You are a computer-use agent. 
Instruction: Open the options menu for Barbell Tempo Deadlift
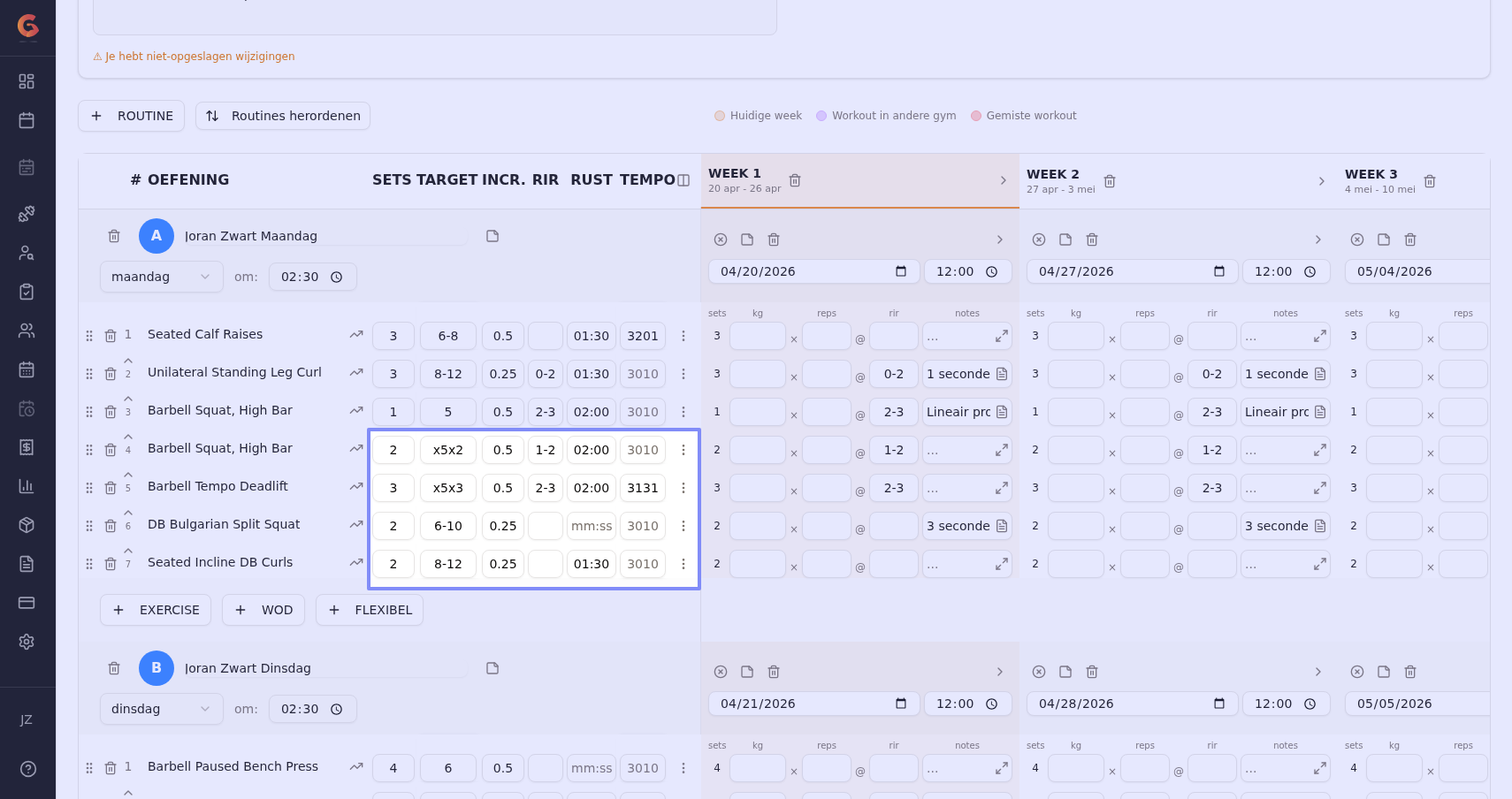(683, 488)
